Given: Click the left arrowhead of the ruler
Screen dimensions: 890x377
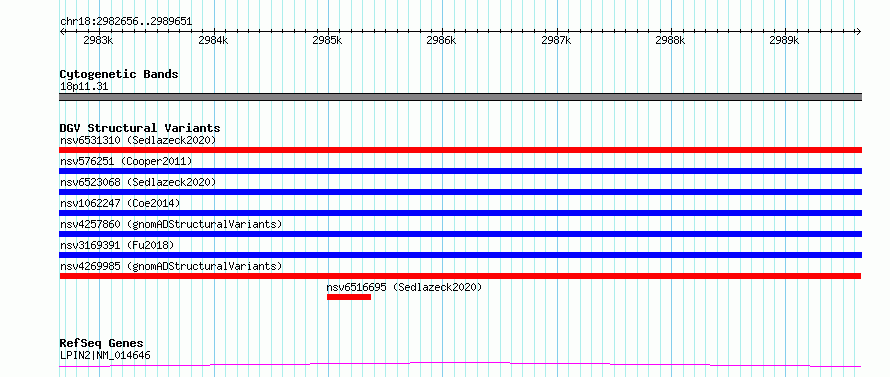Looking at the screenshot, I should [x=62, y=32].
